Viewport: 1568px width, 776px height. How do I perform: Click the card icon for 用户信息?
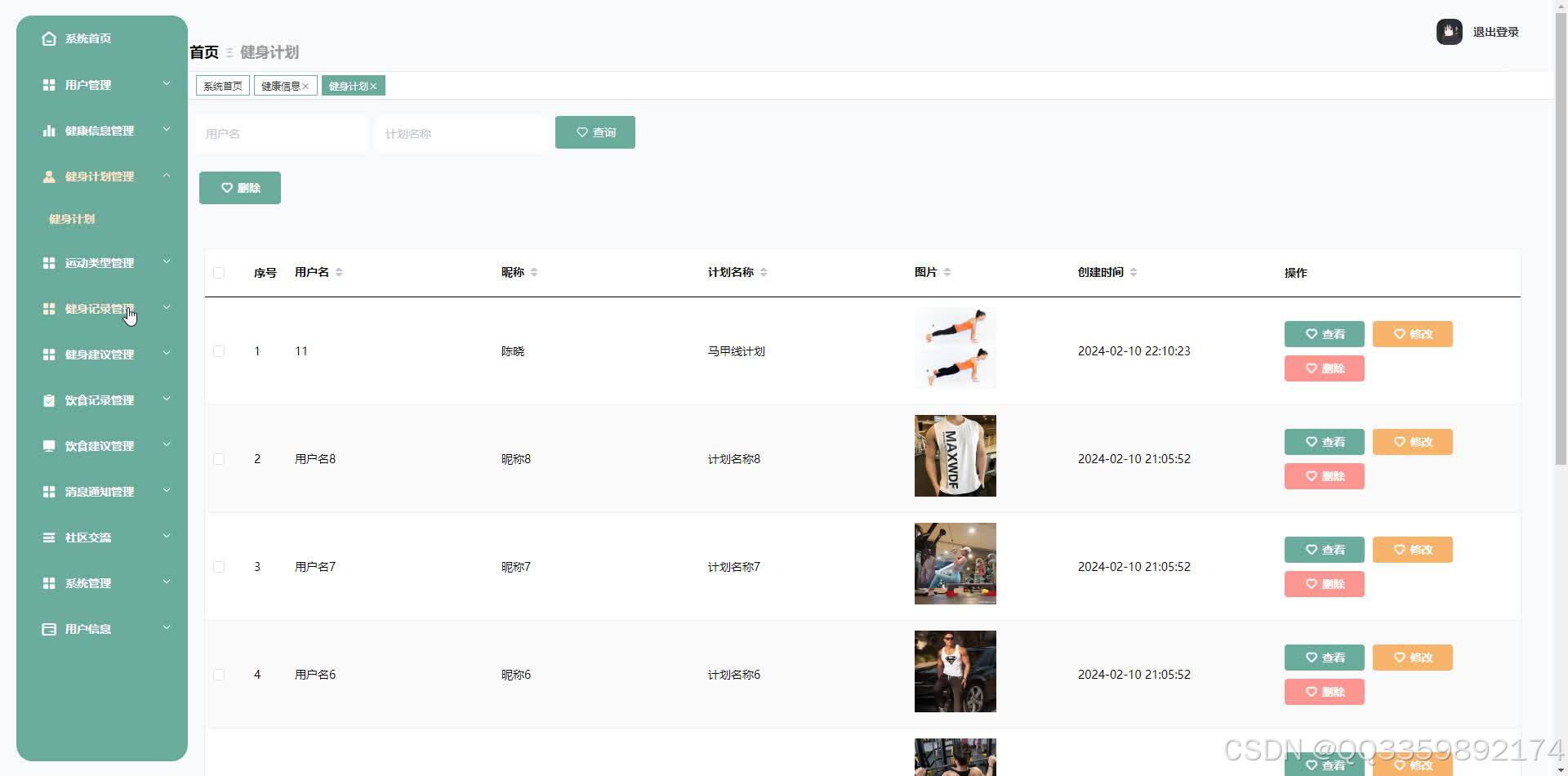[x=49, y=629]
